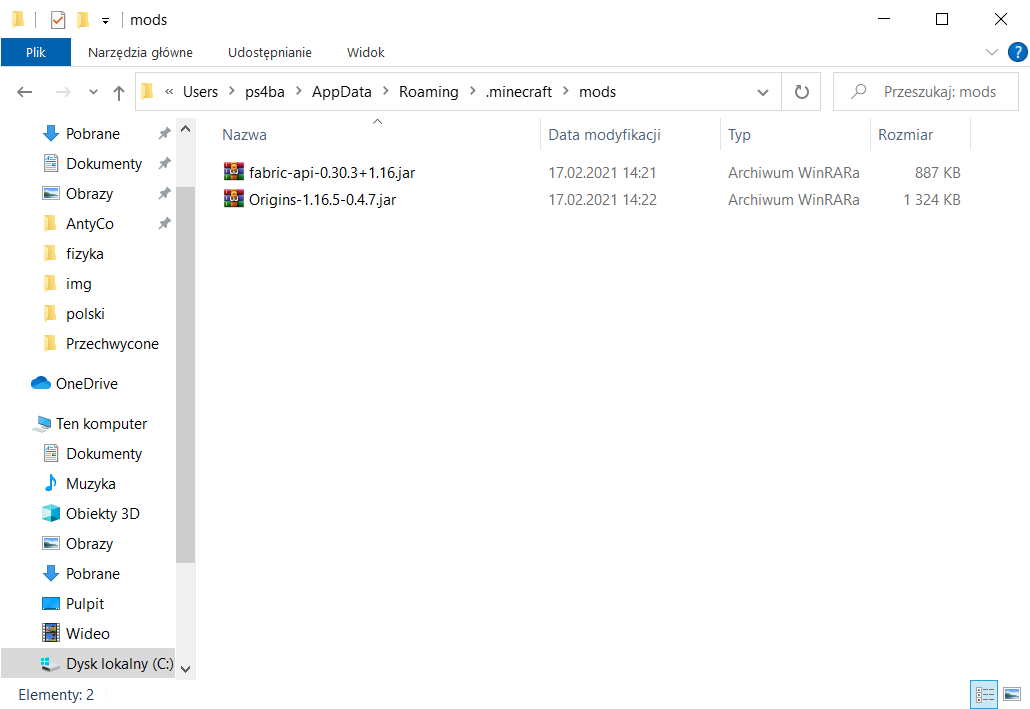Select the fabric-api-0.30.3+1.16.jar file
1030x709 pixels.
(332, 172)
